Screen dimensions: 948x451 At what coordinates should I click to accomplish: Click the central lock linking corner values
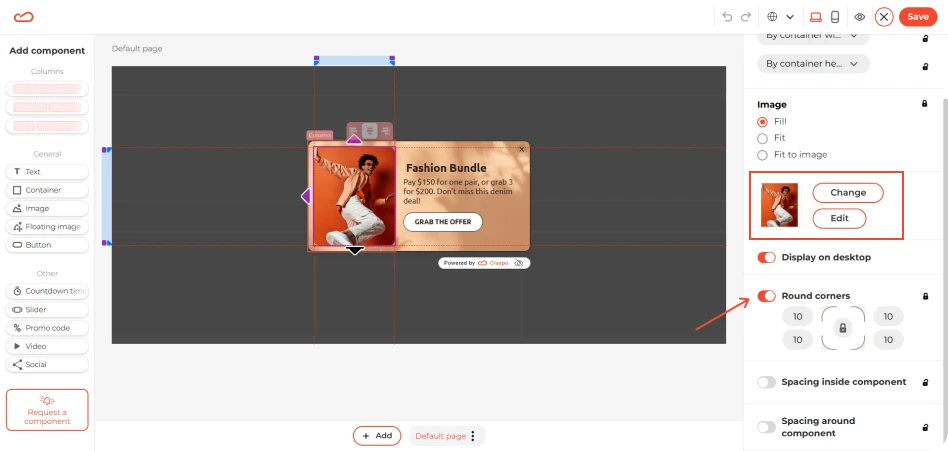(843, 328)
